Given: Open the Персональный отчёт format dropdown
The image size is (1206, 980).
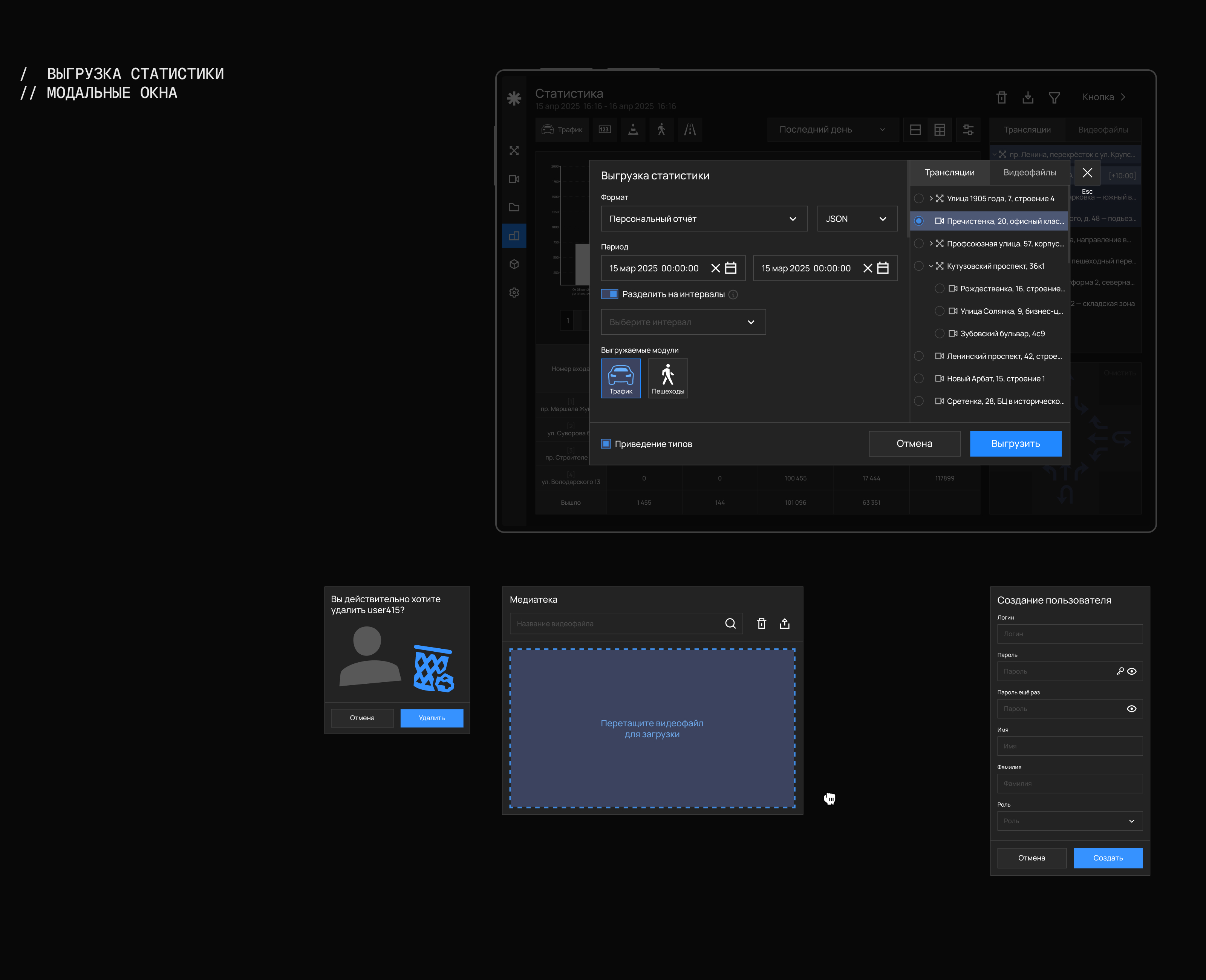Looking at the screenshot, I should [x=703, y=219].
